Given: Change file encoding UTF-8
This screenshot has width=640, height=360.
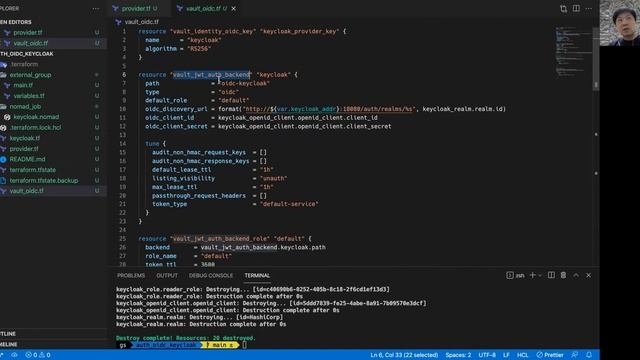Looking at the screenshot, I should (487, 355).
